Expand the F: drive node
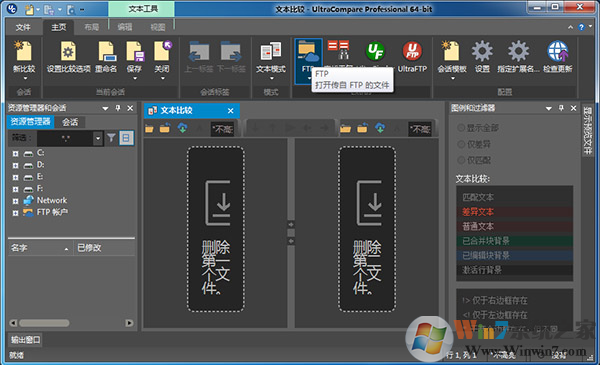The image size is (603, 365). tap(15, 189)
